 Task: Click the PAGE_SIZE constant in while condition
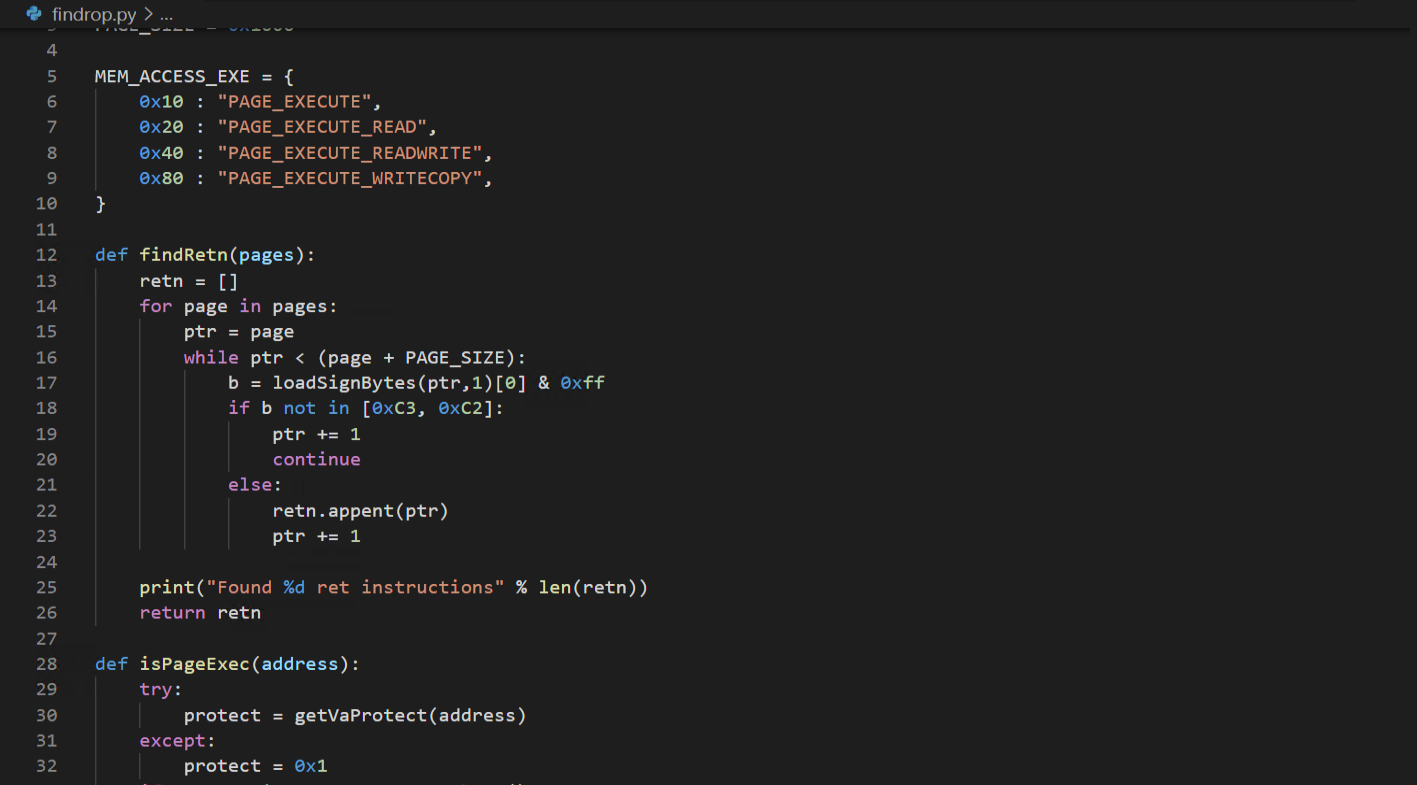(455, 358)
